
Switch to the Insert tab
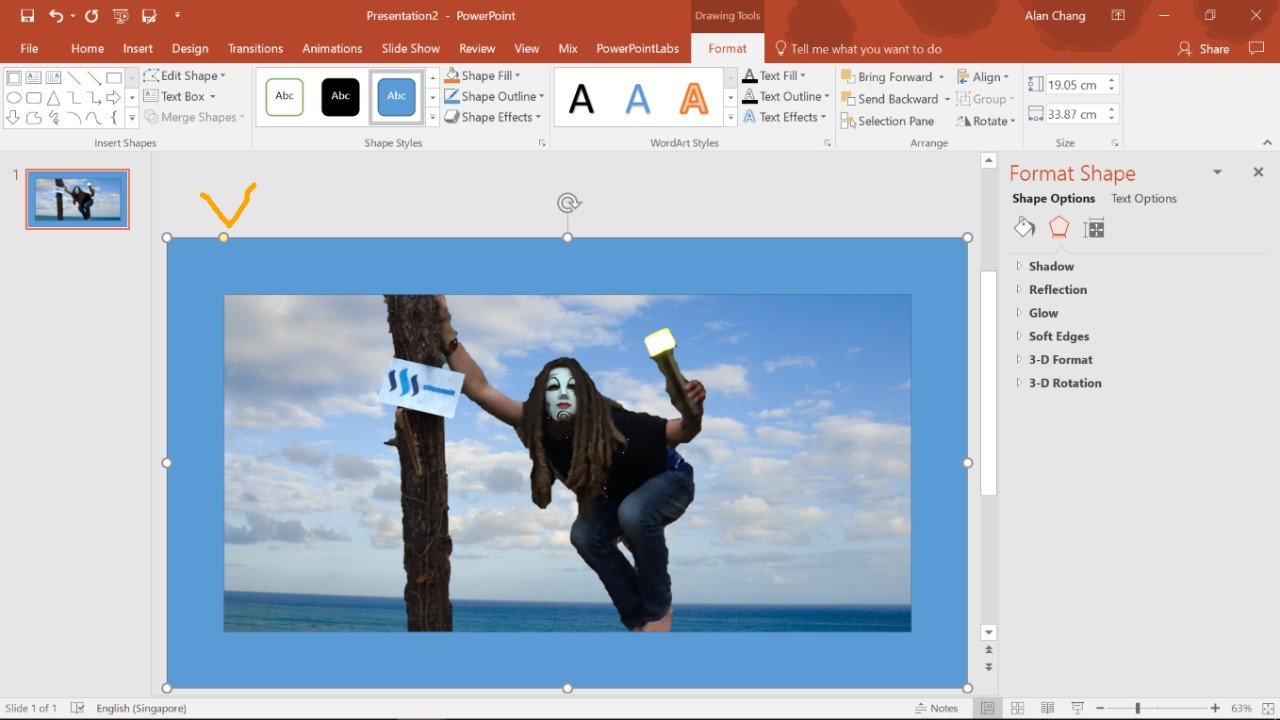coord(138,48)
